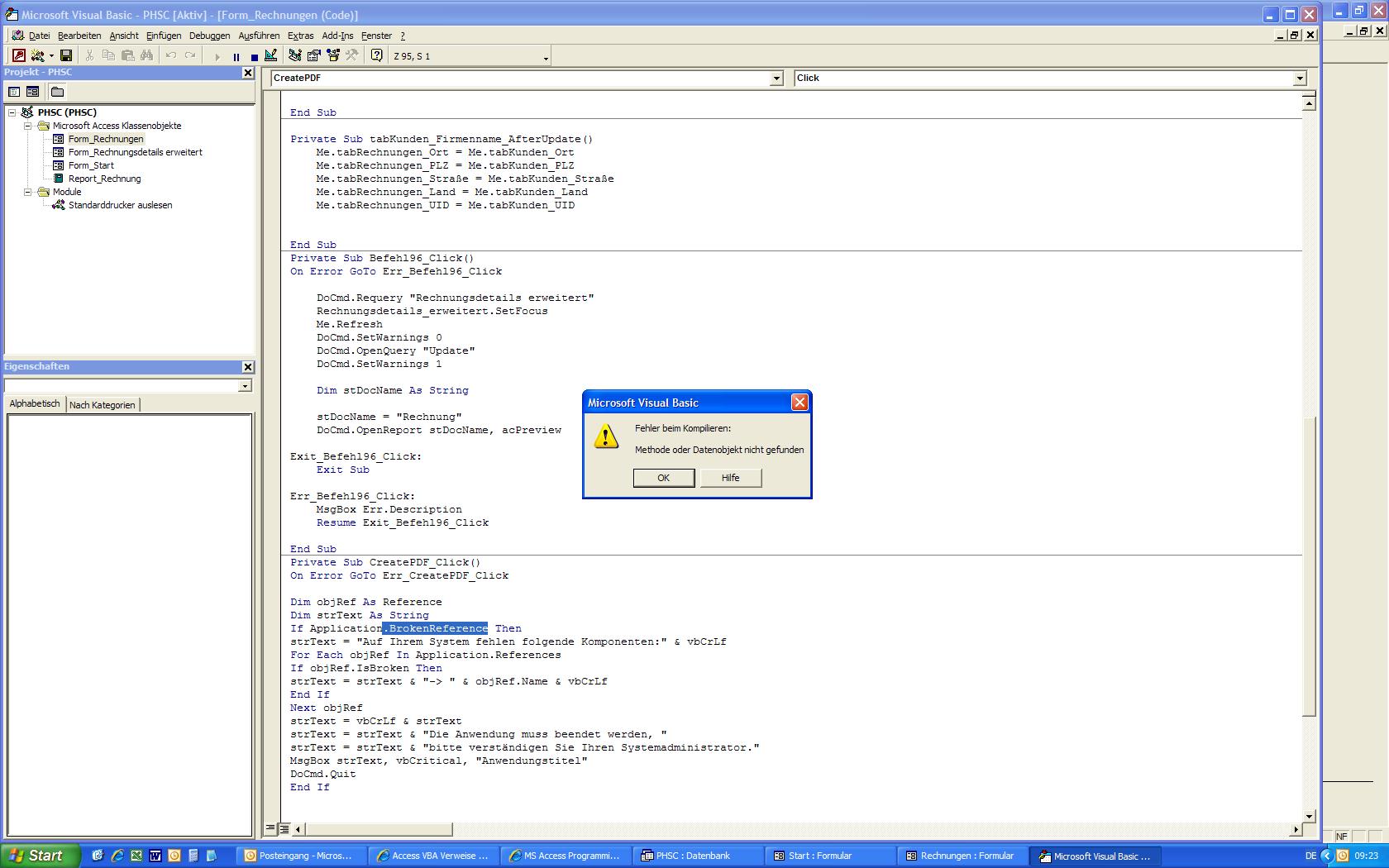Pause execution with the Break icon
The image size is (1389, 868).
click(x=236, y=57)
